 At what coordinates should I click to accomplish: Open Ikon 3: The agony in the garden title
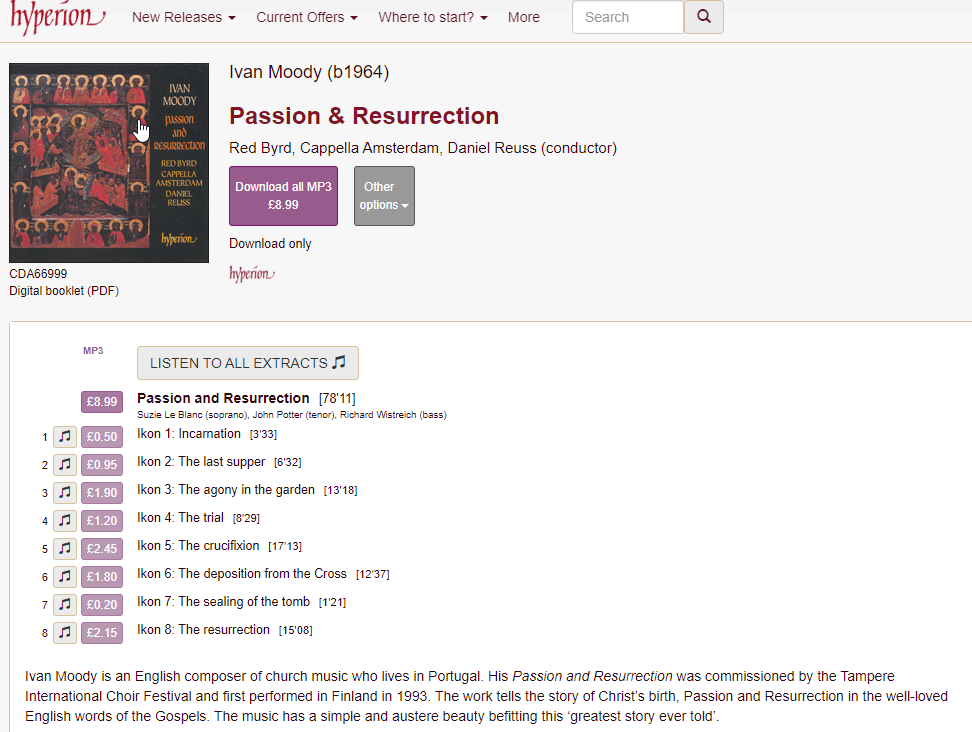pyautogui.click(x=226, y=490)
